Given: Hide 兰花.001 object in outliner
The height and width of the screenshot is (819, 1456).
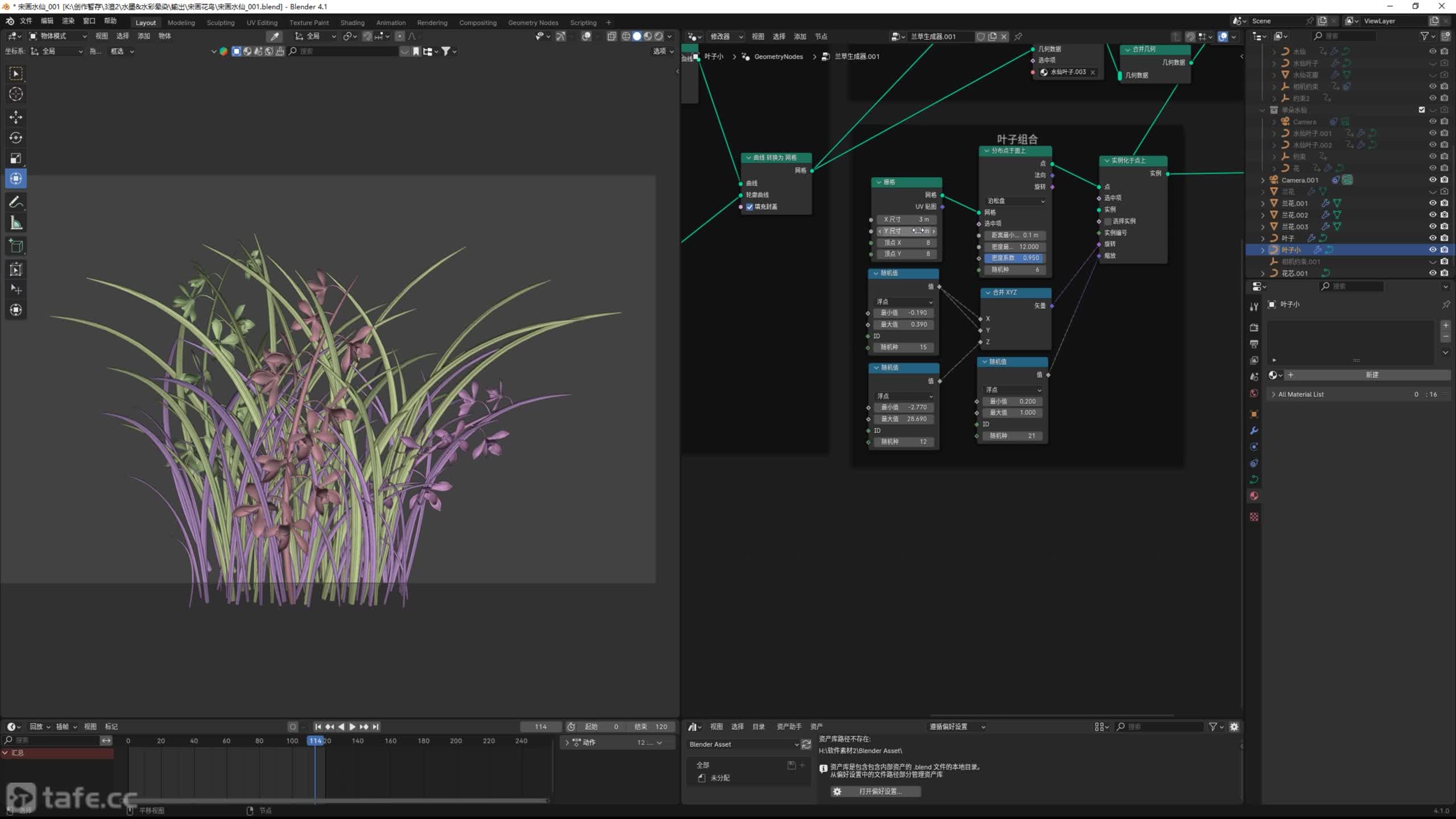Looking at the screenshot, I should pos(1433,203).
